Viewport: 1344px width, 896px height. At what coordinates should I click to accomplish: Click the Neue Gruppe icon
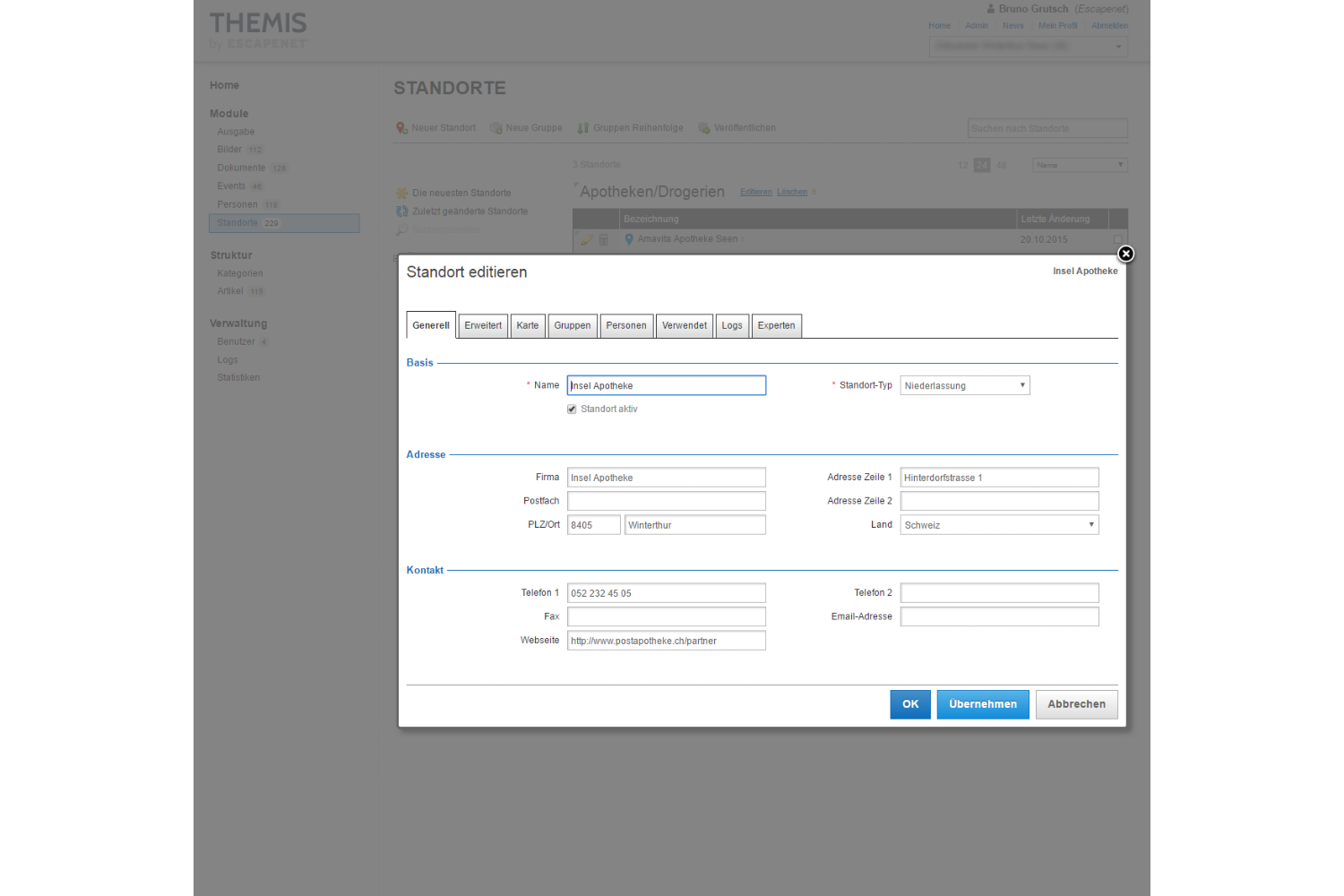495,128
